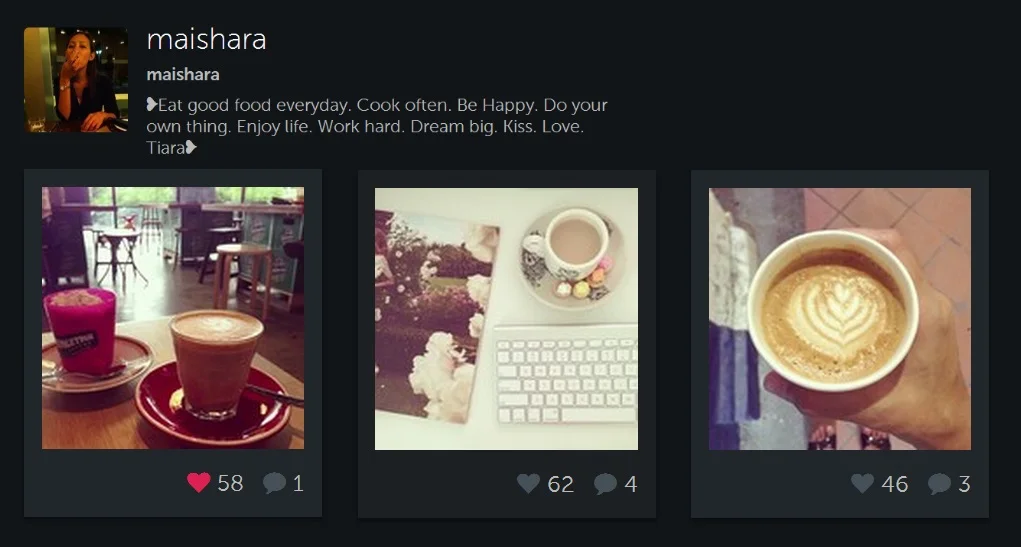Unlike the photo with 58 likes
Image resolution: width=1021 pixels, height=547 pixels.
tap(199, 483)
